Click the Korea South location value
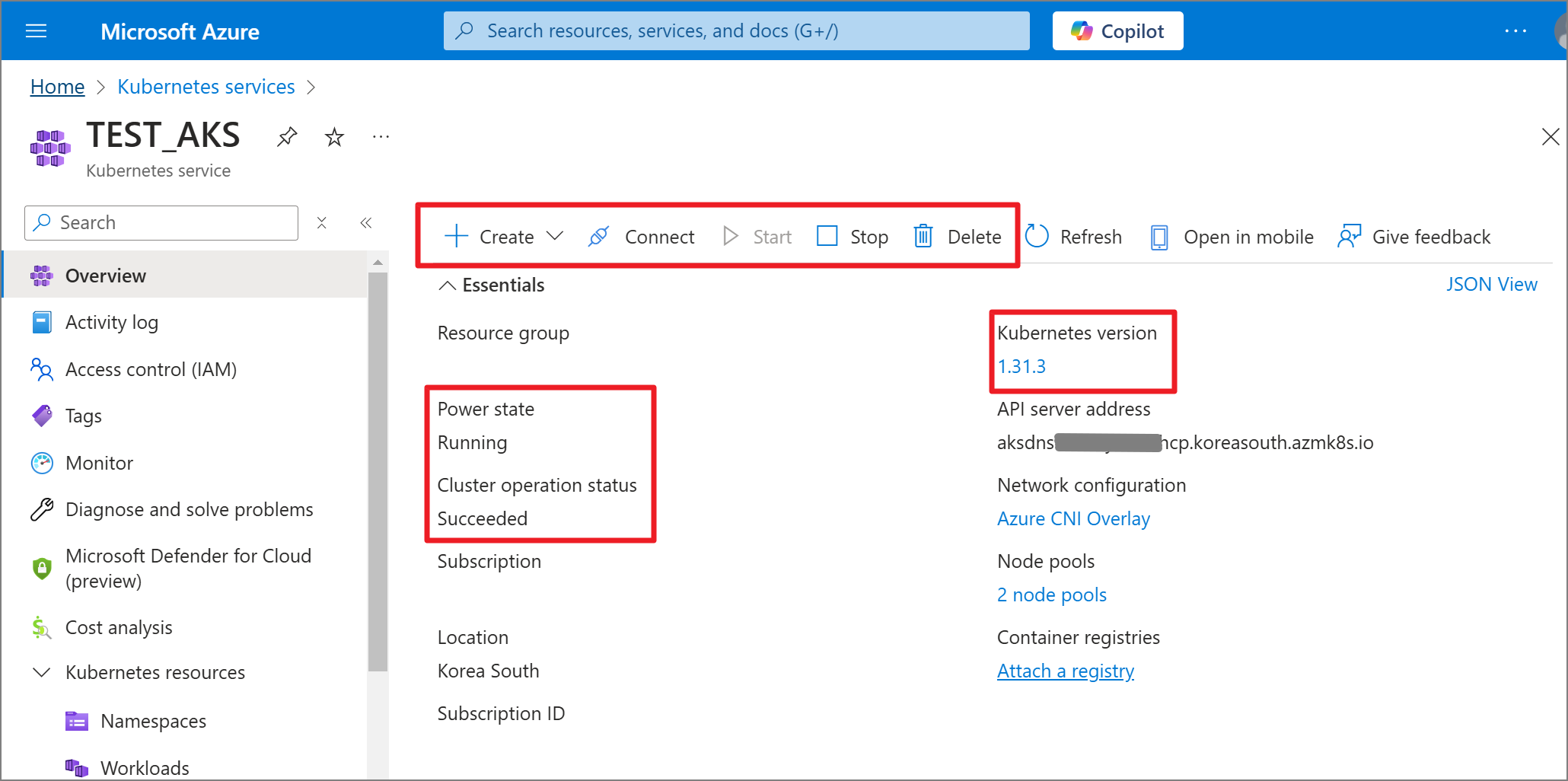The image size is (1568, 781). point(488,671)
